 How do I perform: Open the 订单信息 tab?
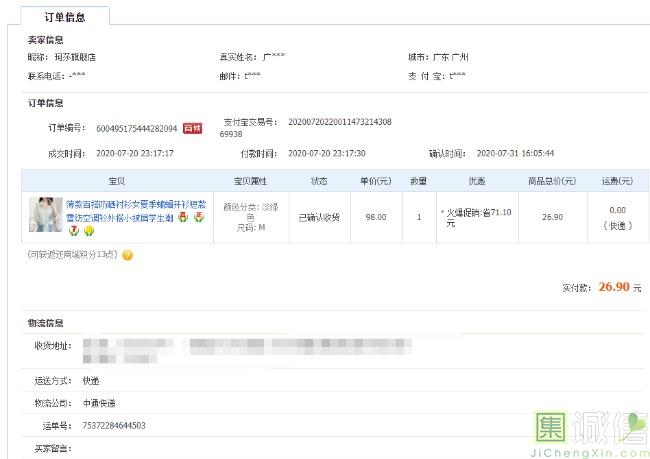coord(65,17)
